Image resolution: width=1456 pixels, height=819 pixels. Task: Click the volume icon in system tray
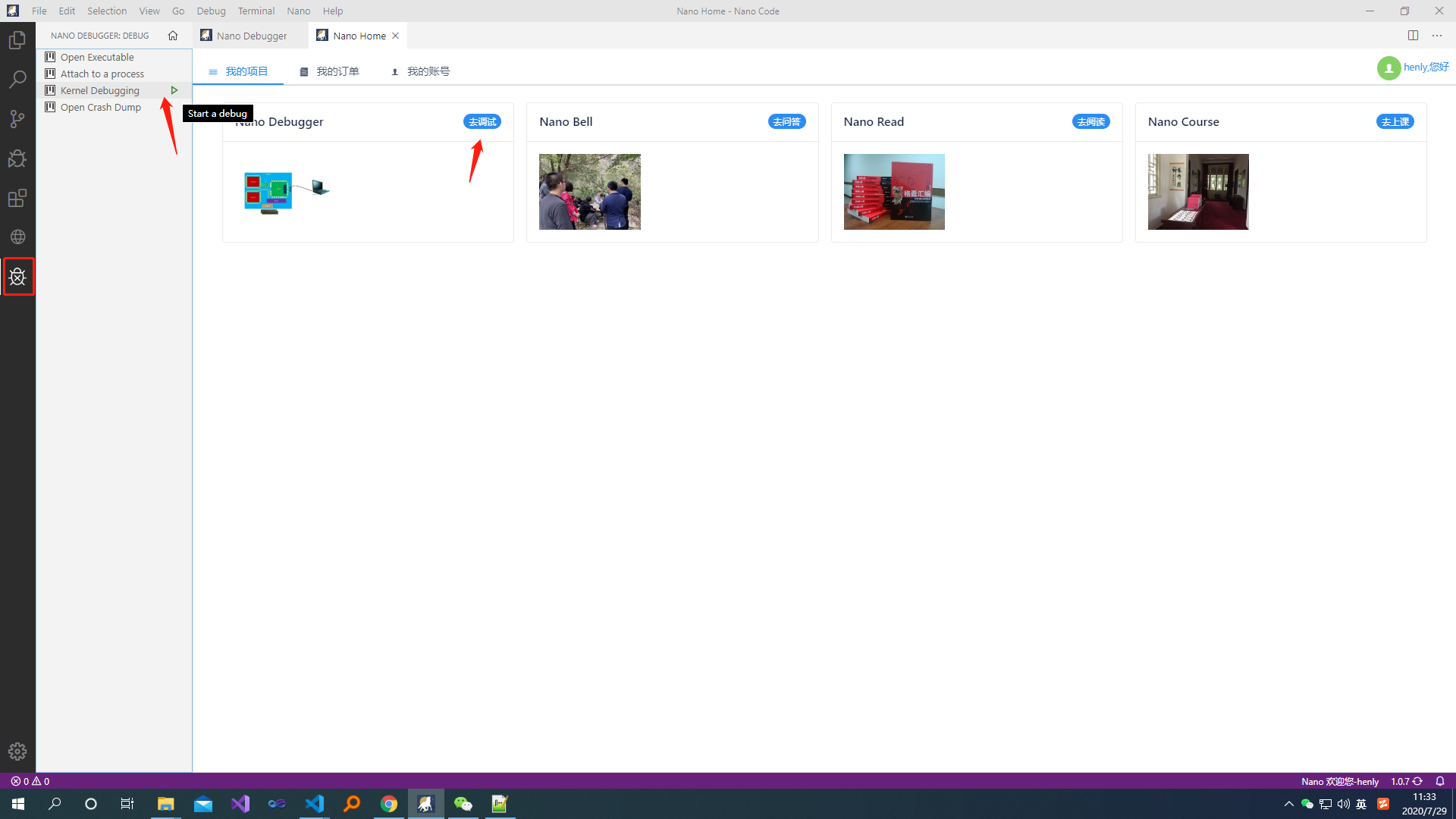[1343, 804]
